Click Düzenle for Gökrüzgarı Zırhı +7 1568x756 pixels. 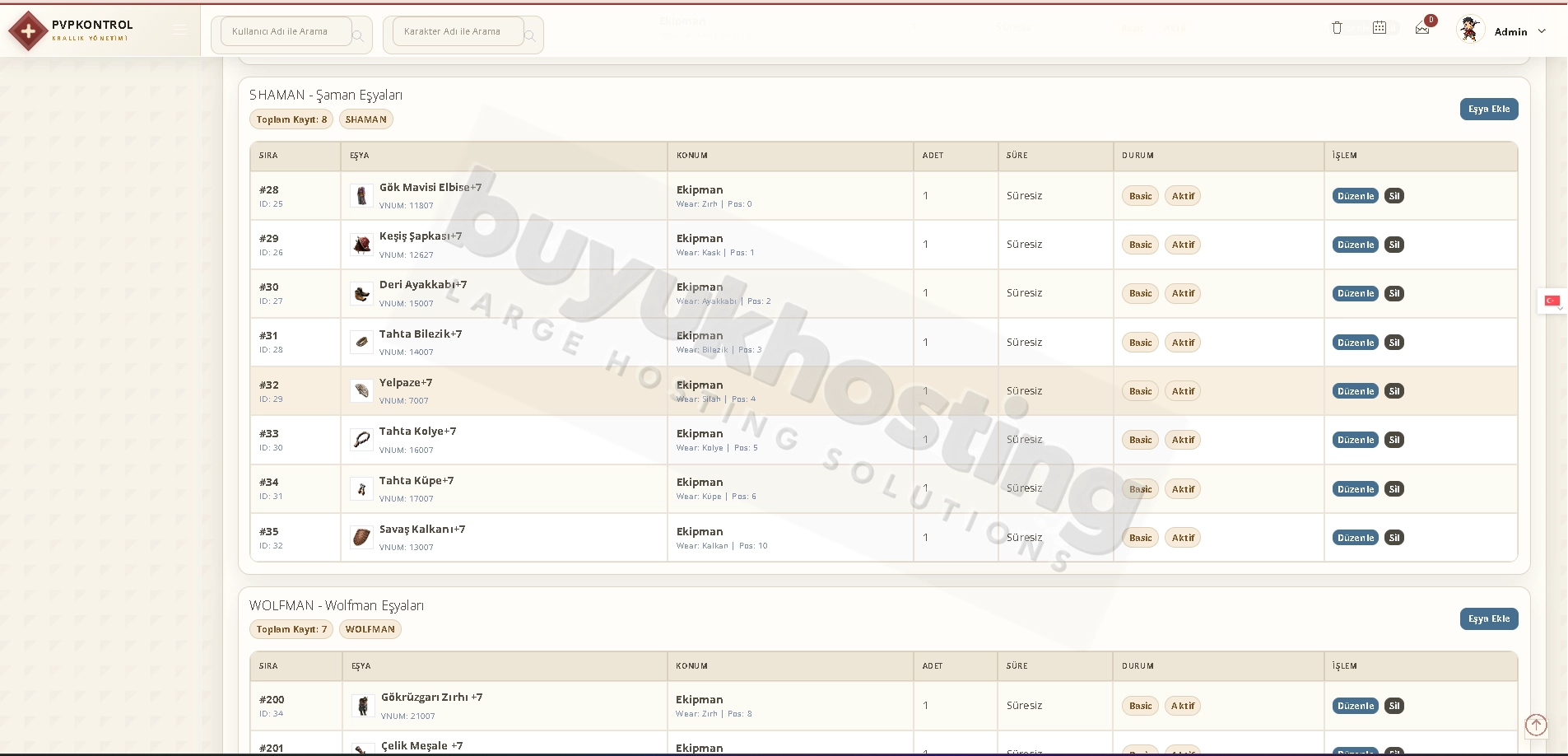[x=1355, y=706]
